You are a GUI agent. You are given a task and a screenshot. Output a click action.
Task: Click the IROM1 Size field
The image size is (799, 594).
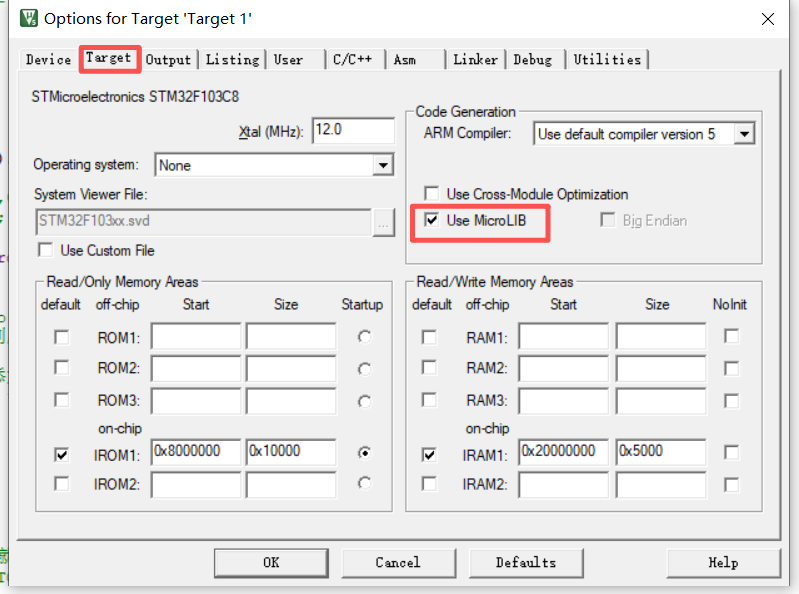291,451
